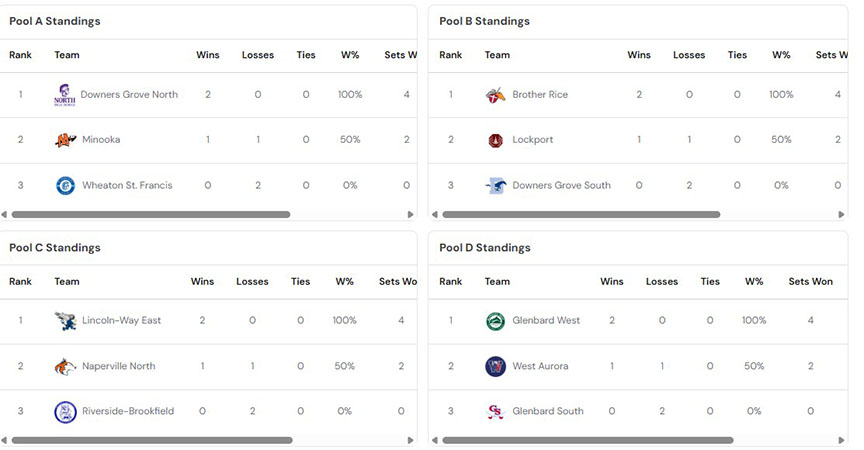The height and width of the screenshot is (450, 864).
Task: Click the Minooka team logo
Action: (65, 140)
